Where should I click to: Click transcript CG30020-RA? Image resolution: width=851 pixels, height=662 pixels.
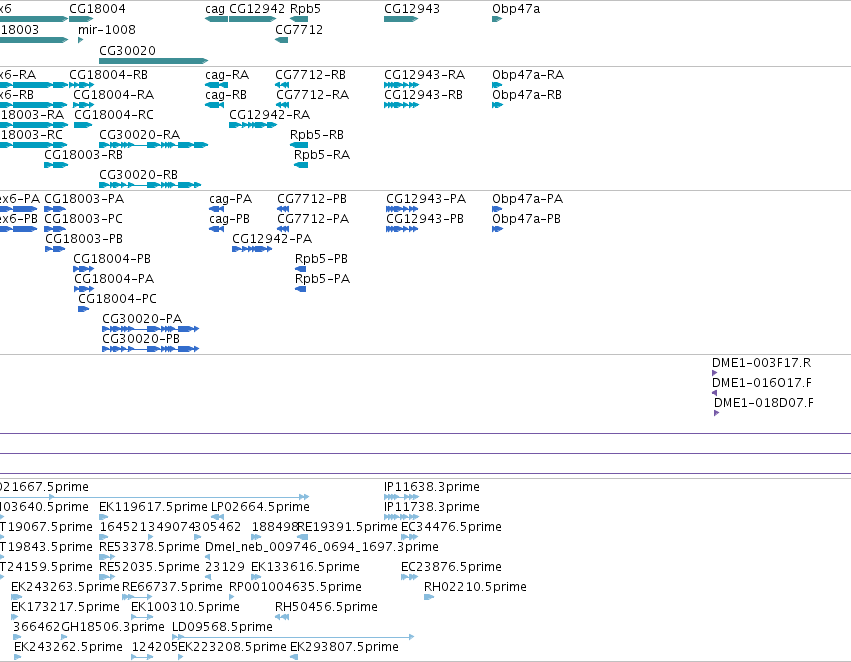click(x=139, y=135)
